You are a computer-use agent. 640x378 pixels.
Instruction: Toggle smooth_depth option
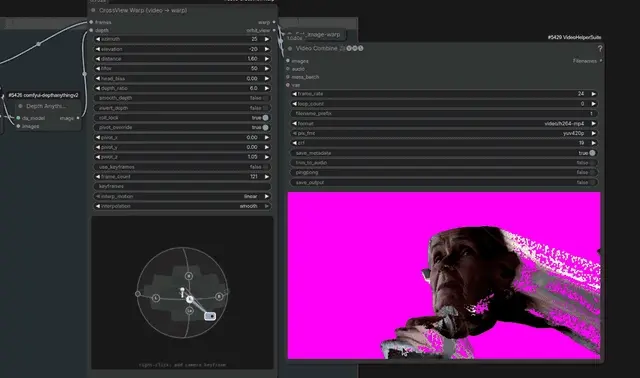tap(182, 98)
